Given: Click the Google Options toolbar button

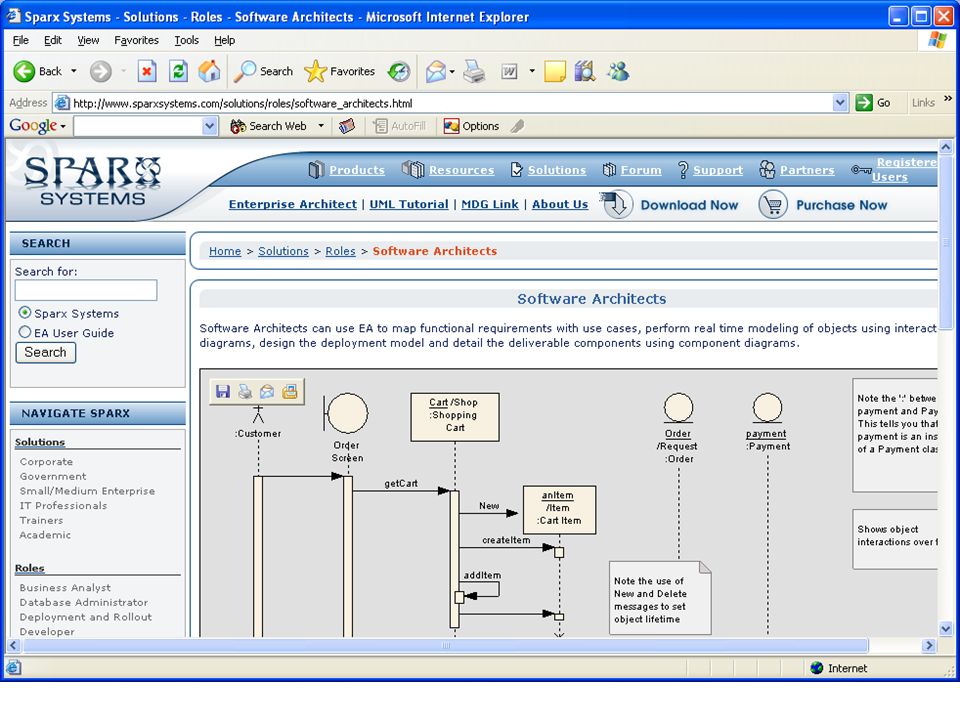Looking at the screenshot, I should coord(471,126).
